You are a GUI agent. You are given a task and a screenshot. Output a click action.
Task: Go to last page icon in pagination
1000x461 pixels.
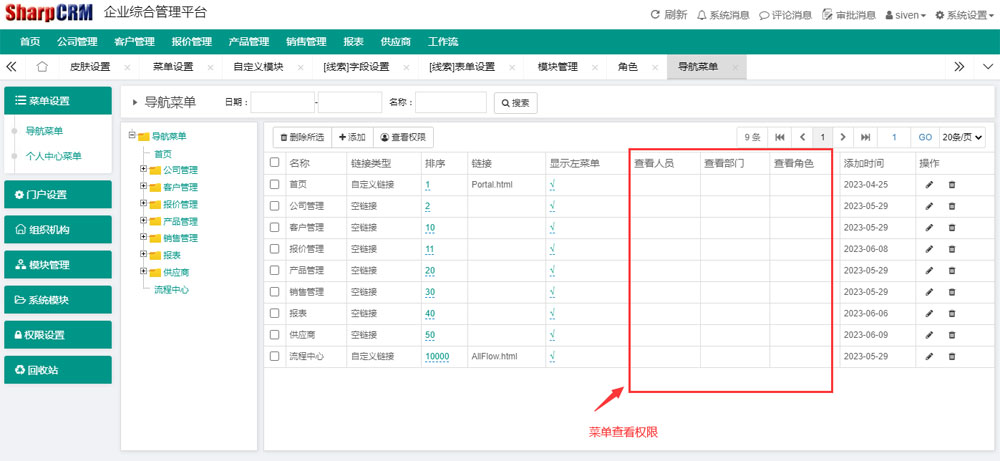pos(865,137)
